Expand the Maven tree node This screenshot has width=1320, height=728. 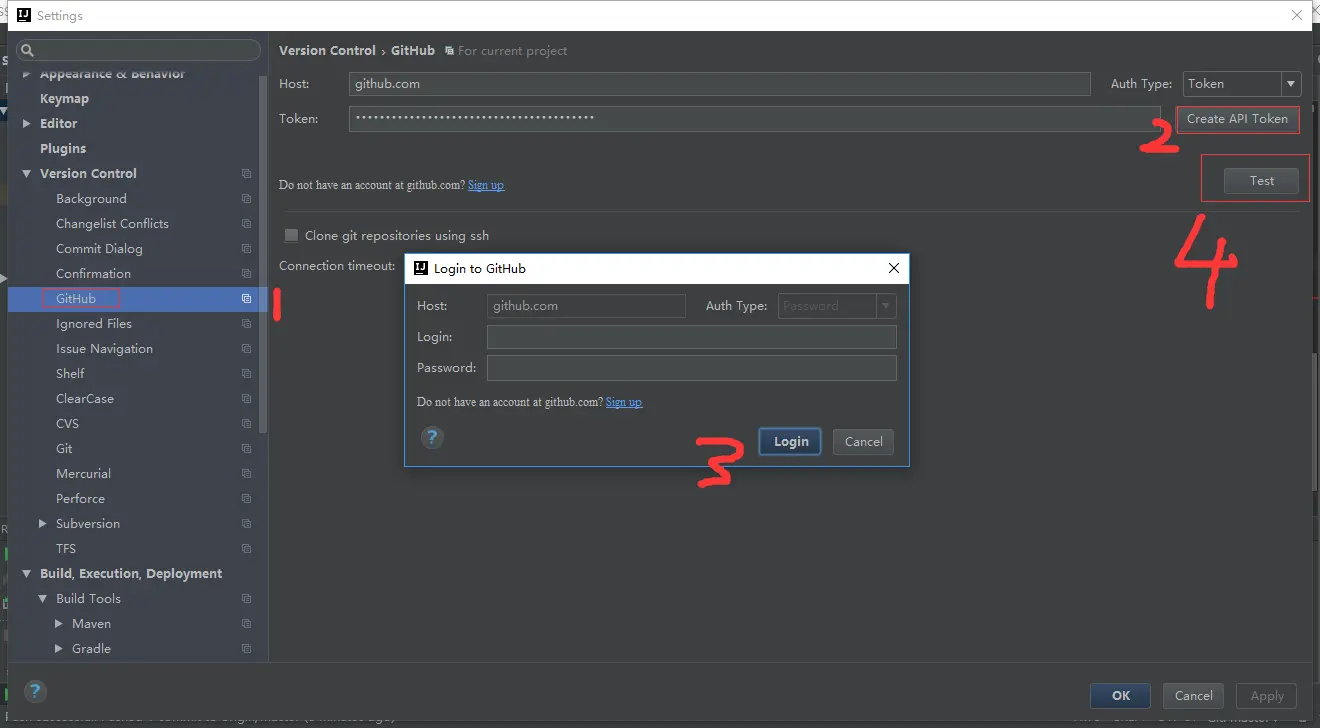click(59, 624)
